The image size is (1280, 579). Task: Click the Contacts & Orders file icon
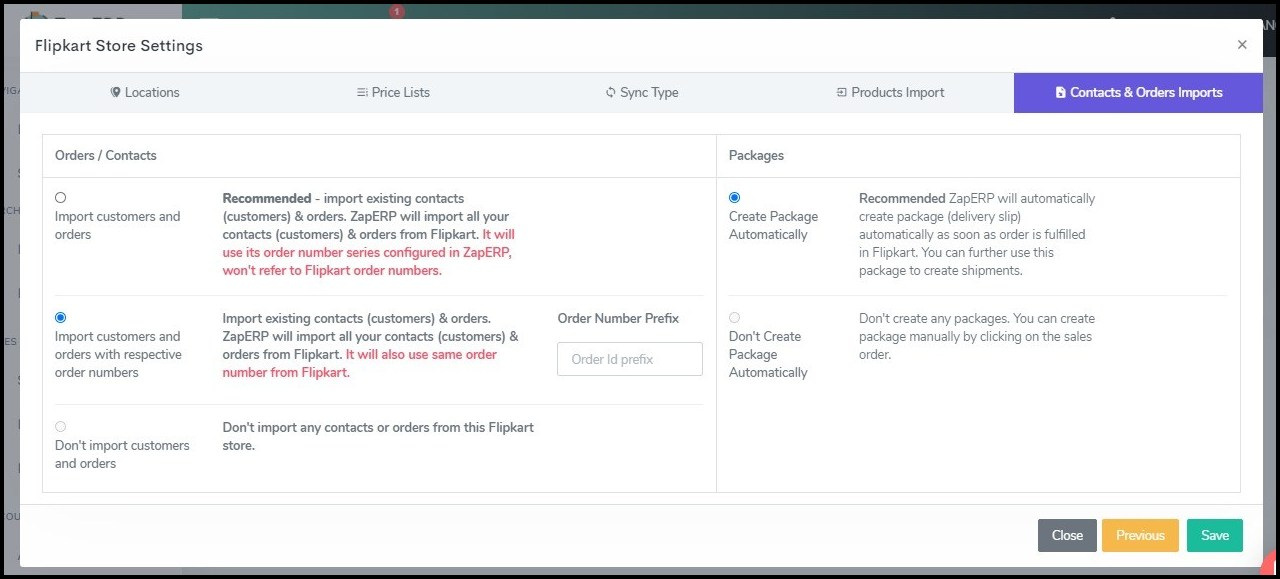[x=1061, y=92]
